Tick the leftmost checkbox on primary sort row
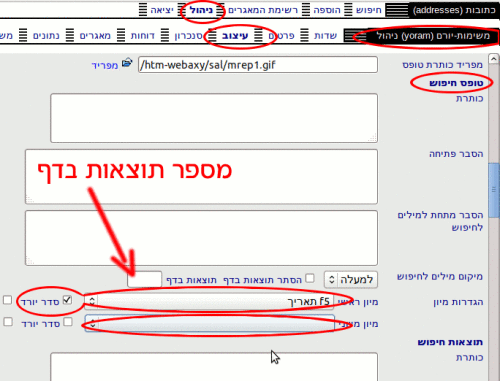Viewport: 500px width, 381px height. pos(7,300)
